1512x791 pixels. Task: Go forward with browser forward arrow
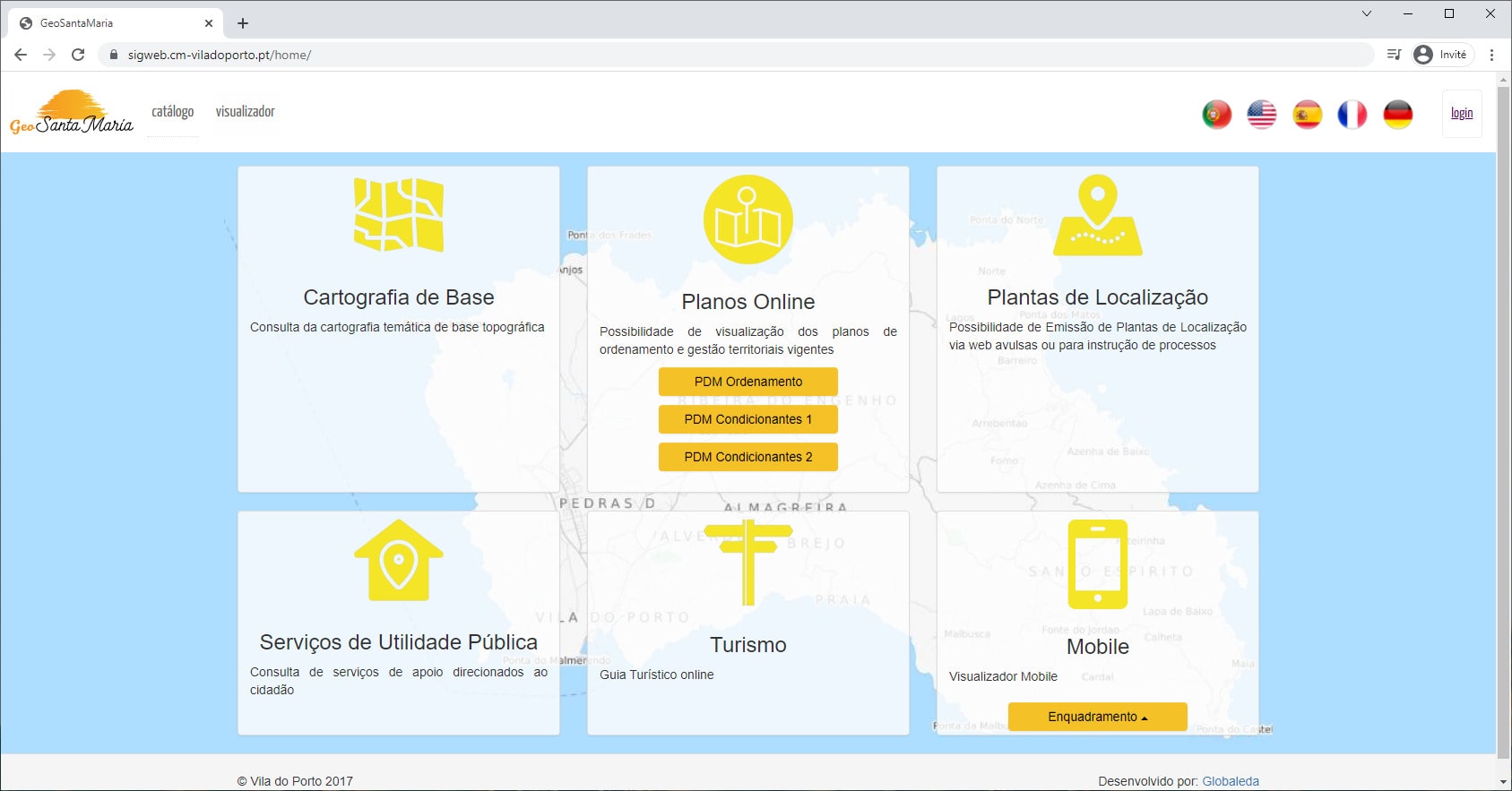click(49, 55)
